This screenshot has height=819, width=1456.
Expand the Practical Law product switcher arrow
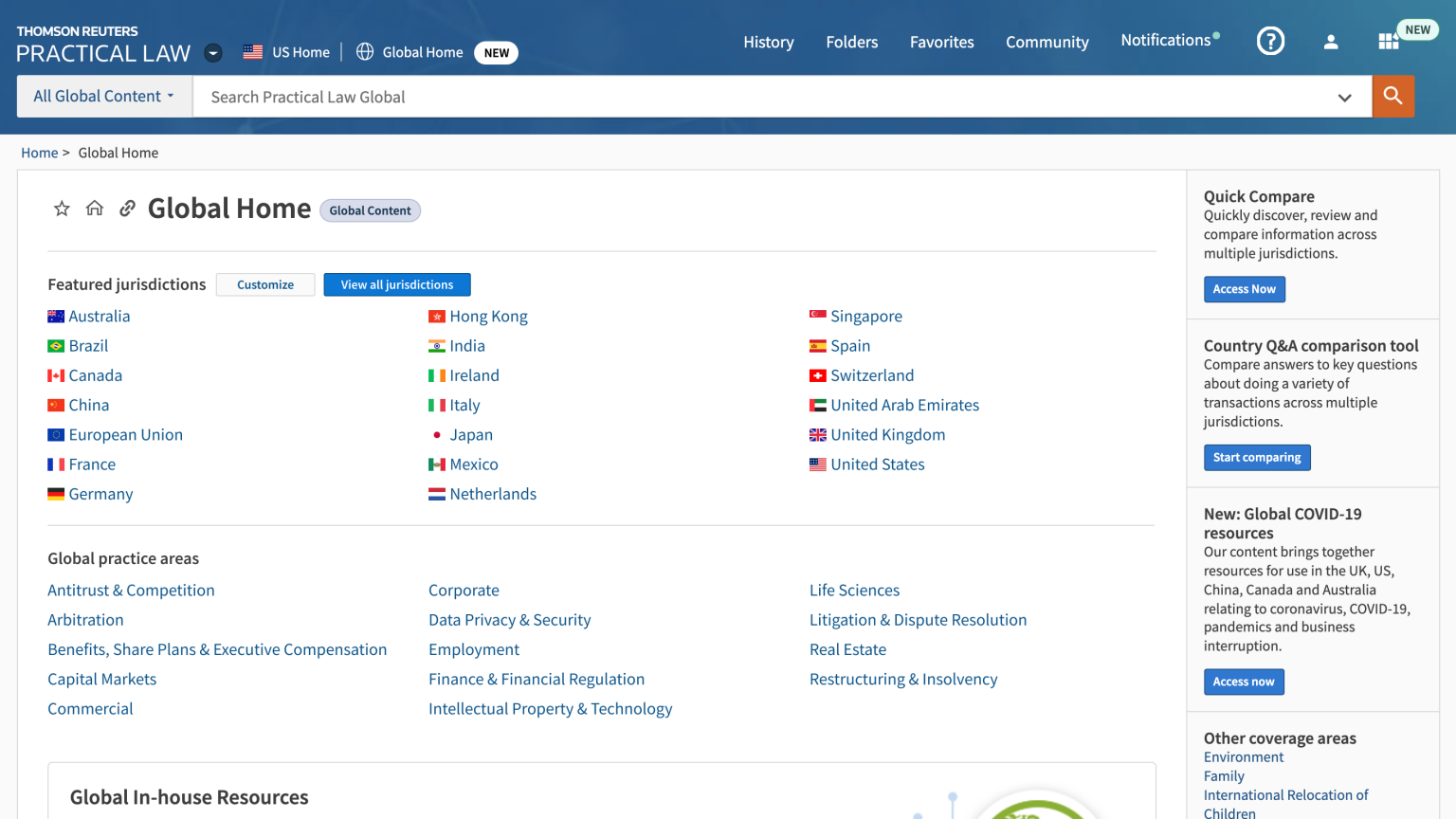pyautogui.click(x=213, y=53)
